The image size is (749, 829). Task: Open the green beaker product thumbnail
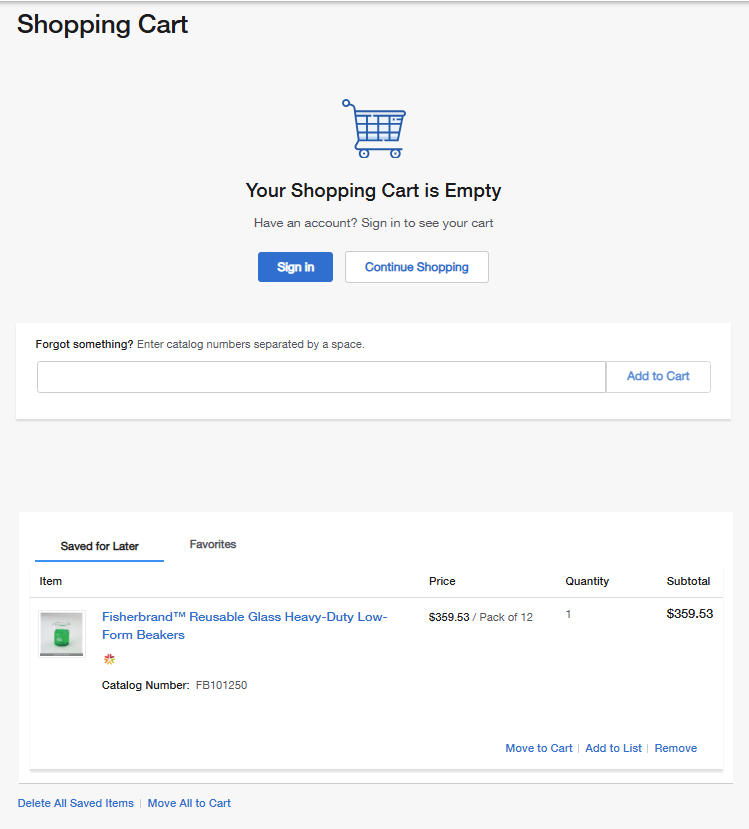click(62, 634)
